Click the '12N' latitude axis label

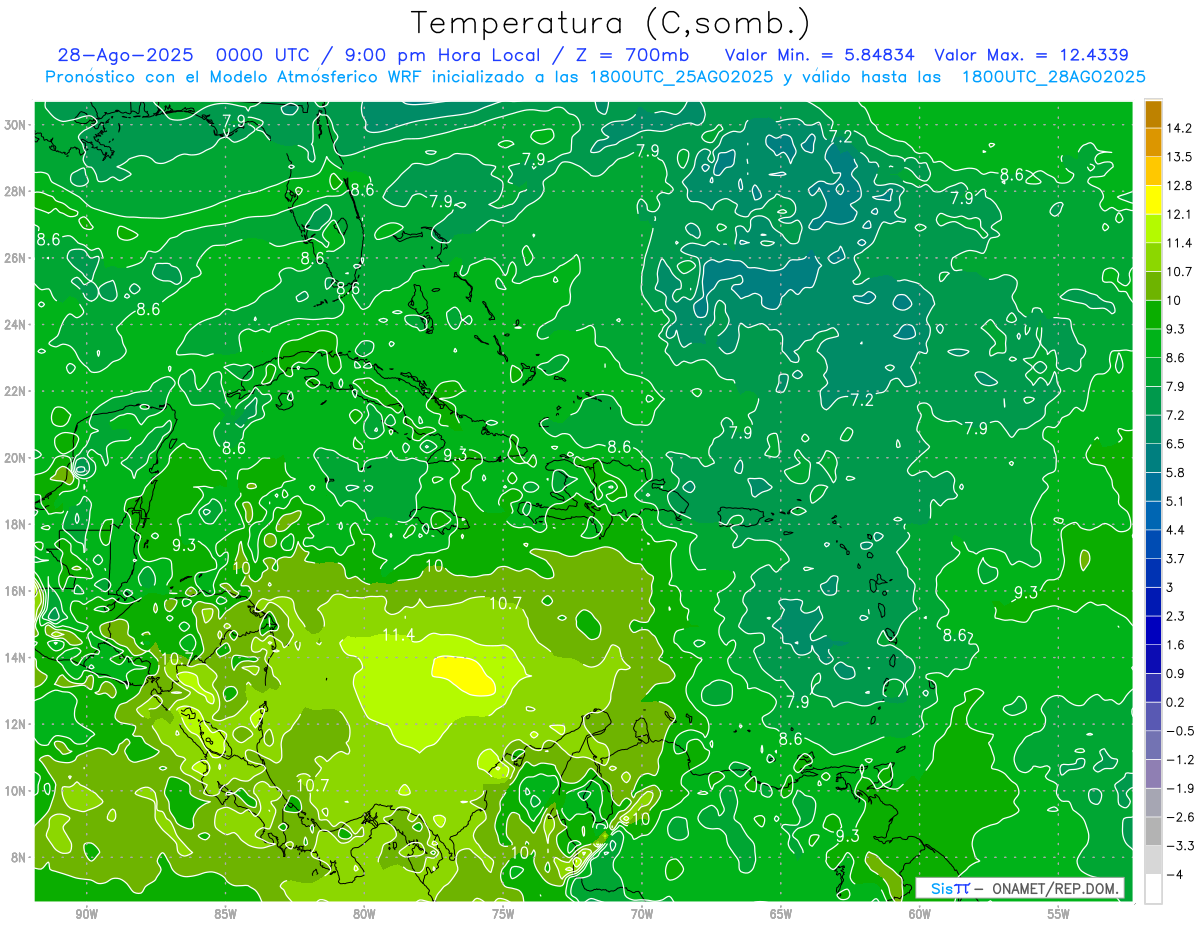16,724
